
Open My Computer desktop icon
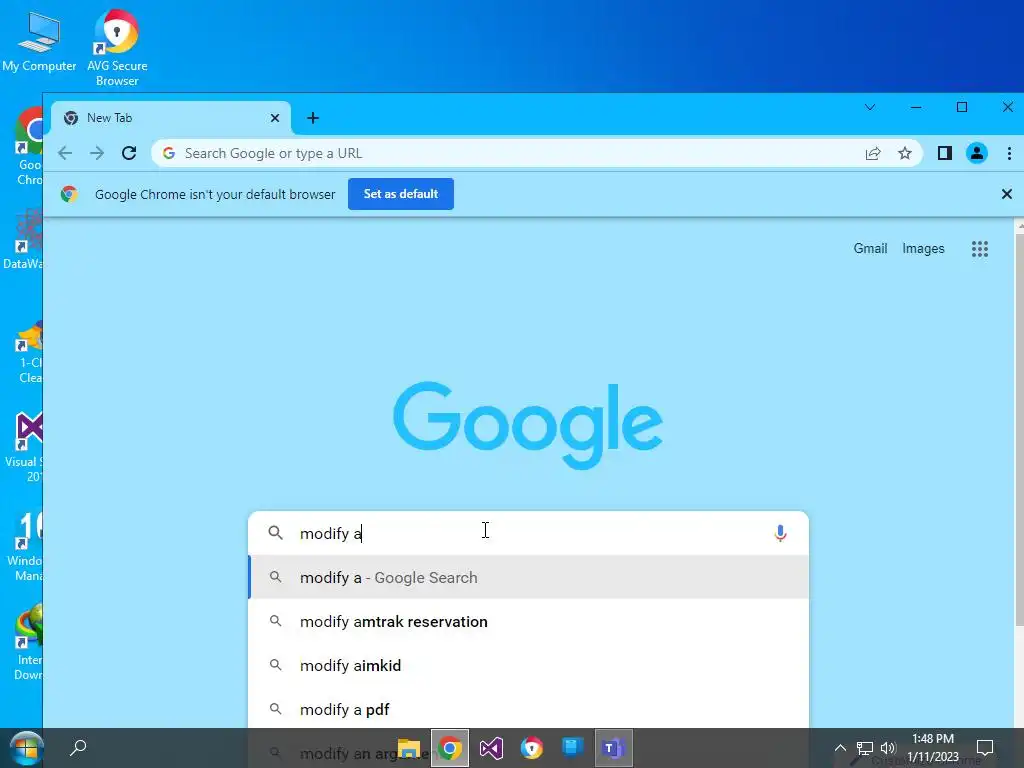pyautogui.click(x=39, y=41)
